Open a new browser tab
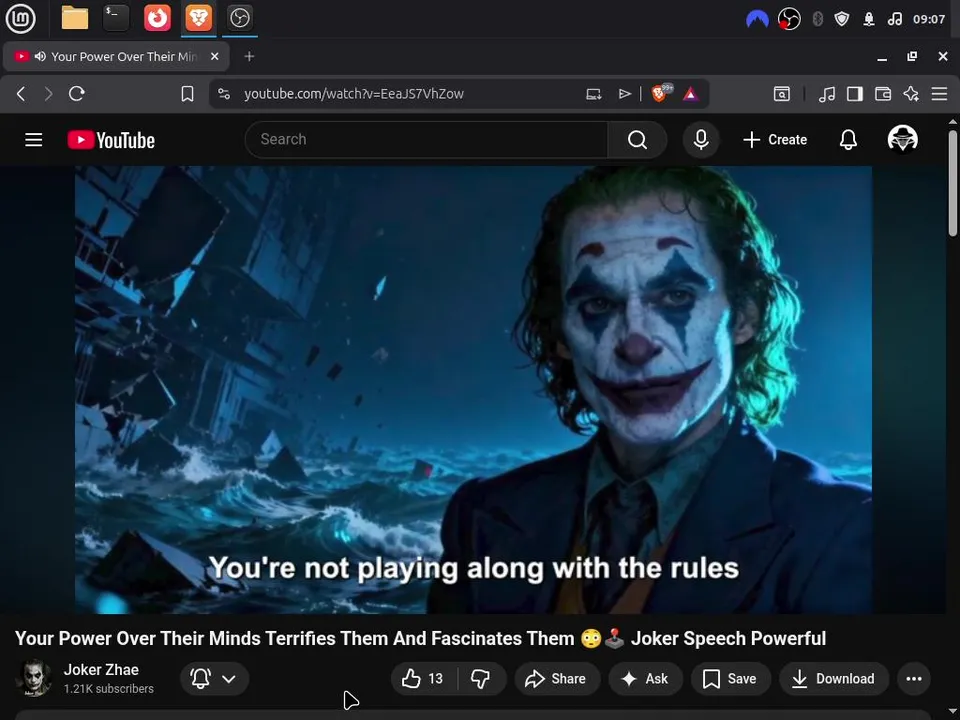This screenshot has width=960, height=720. pos(249,56)
